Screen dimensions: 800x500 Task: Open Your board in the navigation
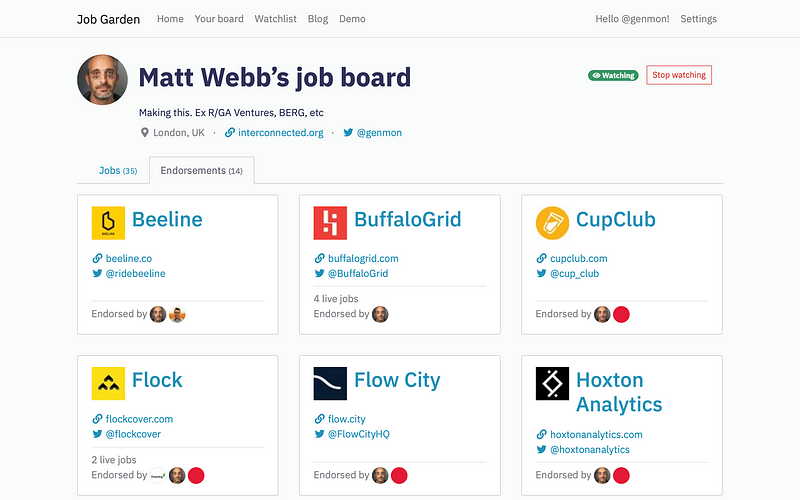(219, 19)
